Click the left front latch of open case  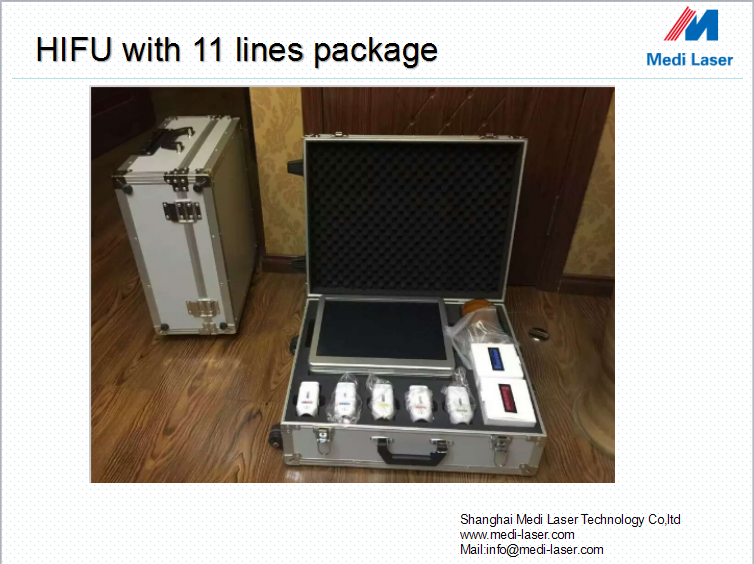click(323, 441)
